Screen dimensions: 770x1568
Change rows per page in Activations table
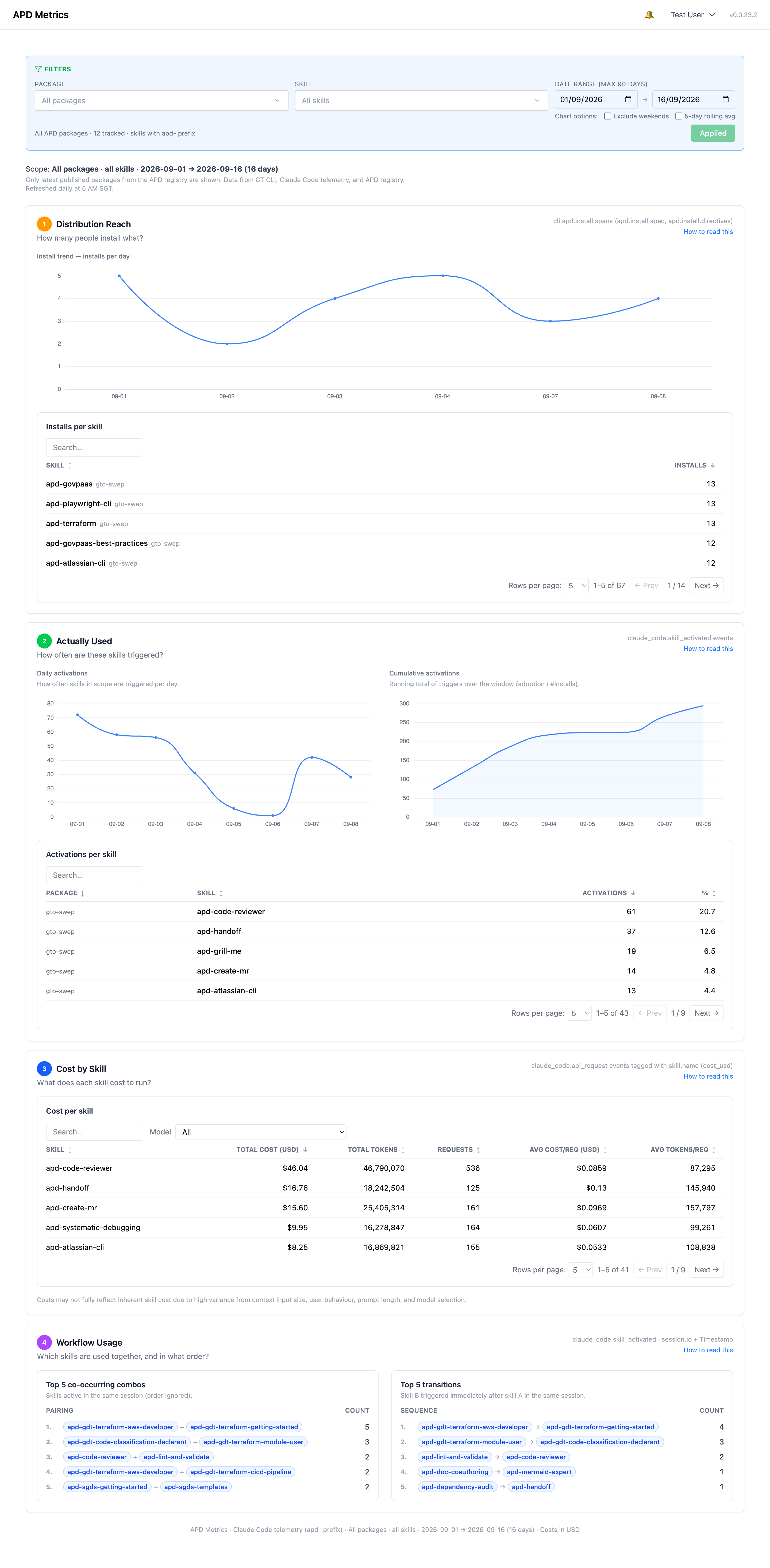tap(579, 1013)
